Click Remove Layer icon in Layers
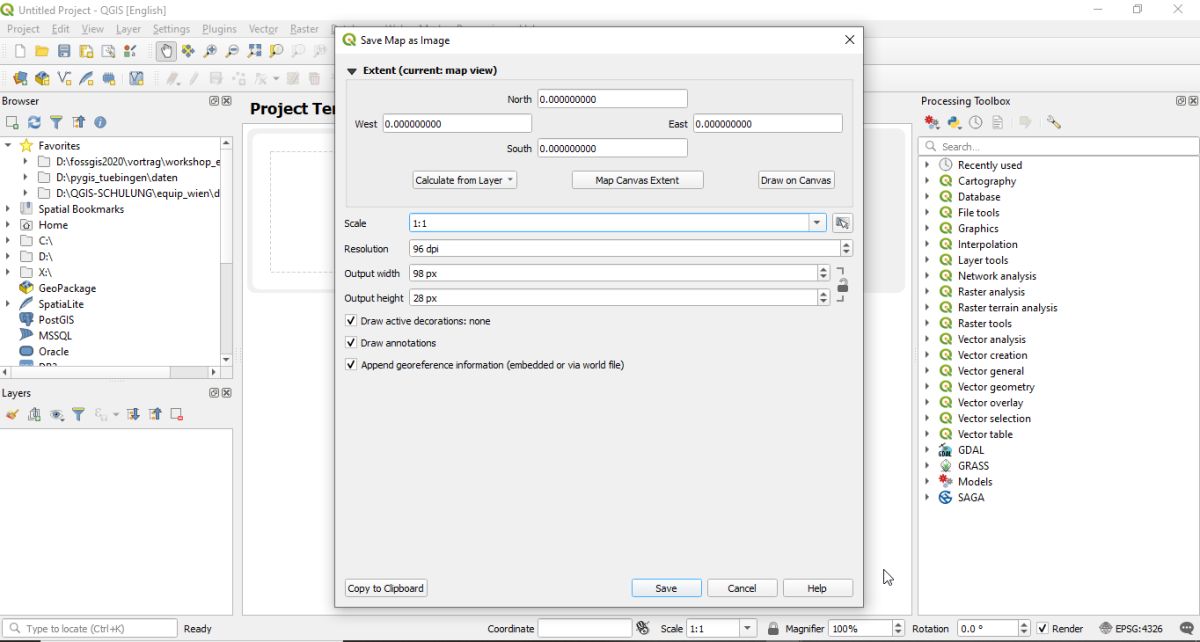1200x642 pixels. [x=177, y=414]
